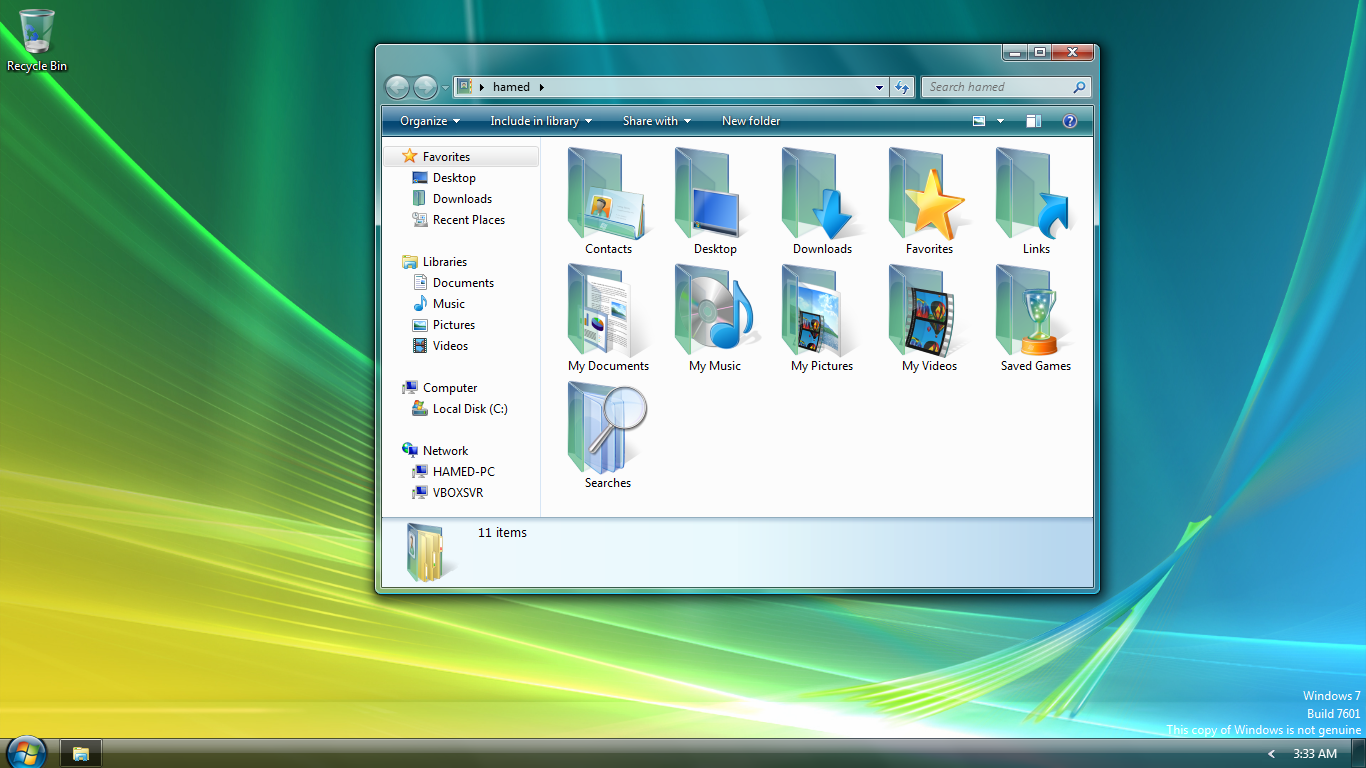1366x768 pixels.
Task: Click Windows Explorer taskbar button
Action: click(81, 754)
